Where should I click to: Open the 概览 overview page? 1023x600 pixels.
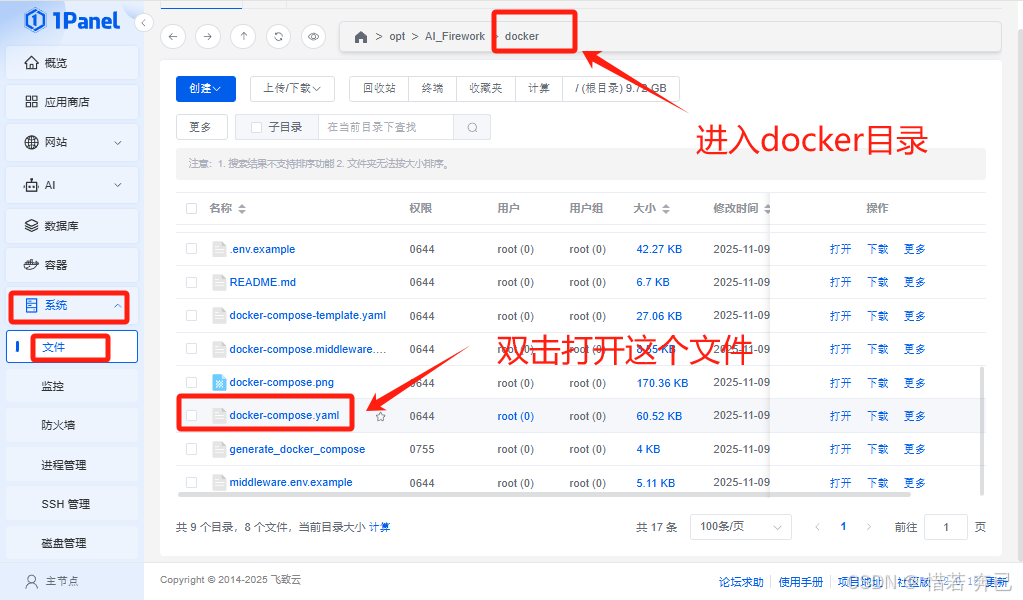coord(72,63)
